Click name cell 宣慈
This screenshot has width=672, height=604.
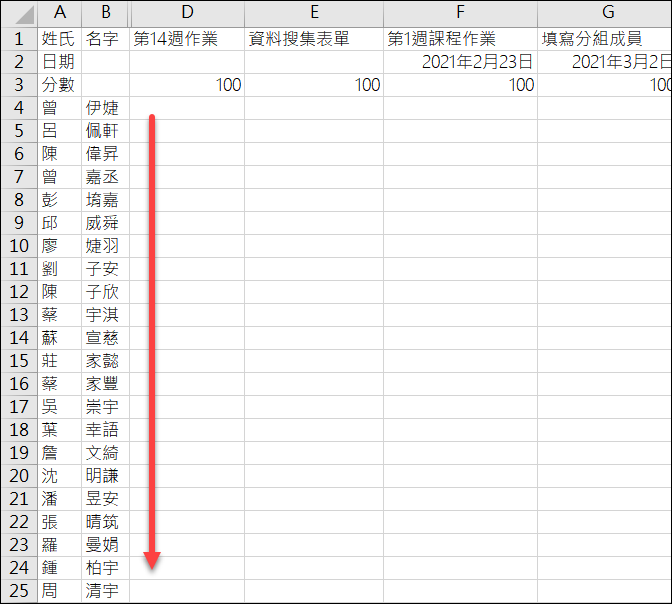pyautogui.click(x=105, y=338)
